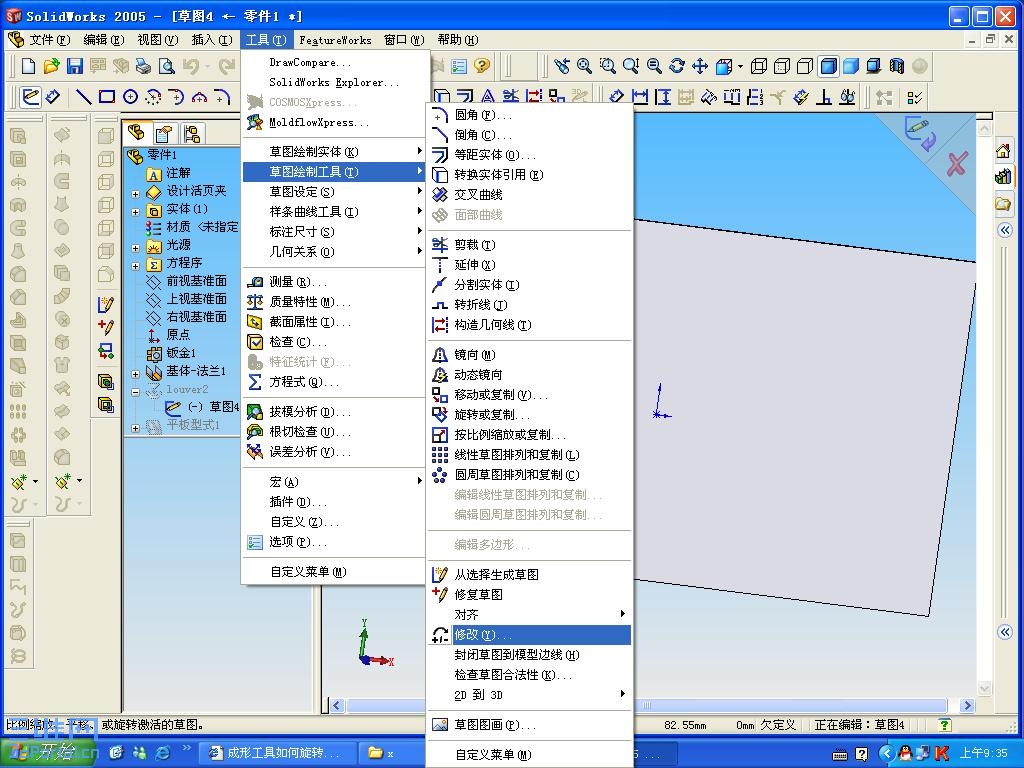Click the red X cancel sketch icon

coord(957,164)
